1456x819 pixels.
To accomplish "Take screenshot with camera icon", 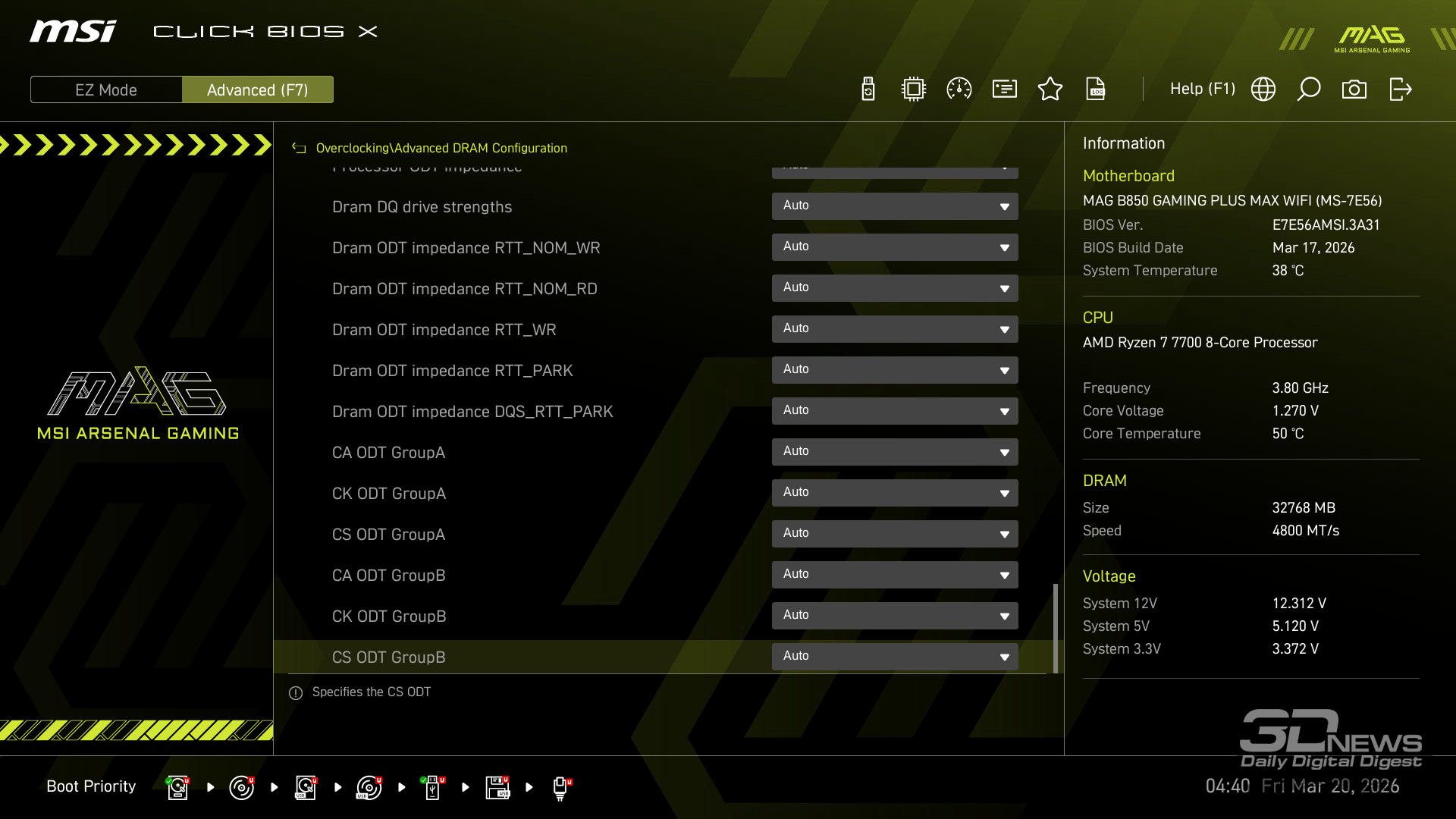I will click(1354, 89).
